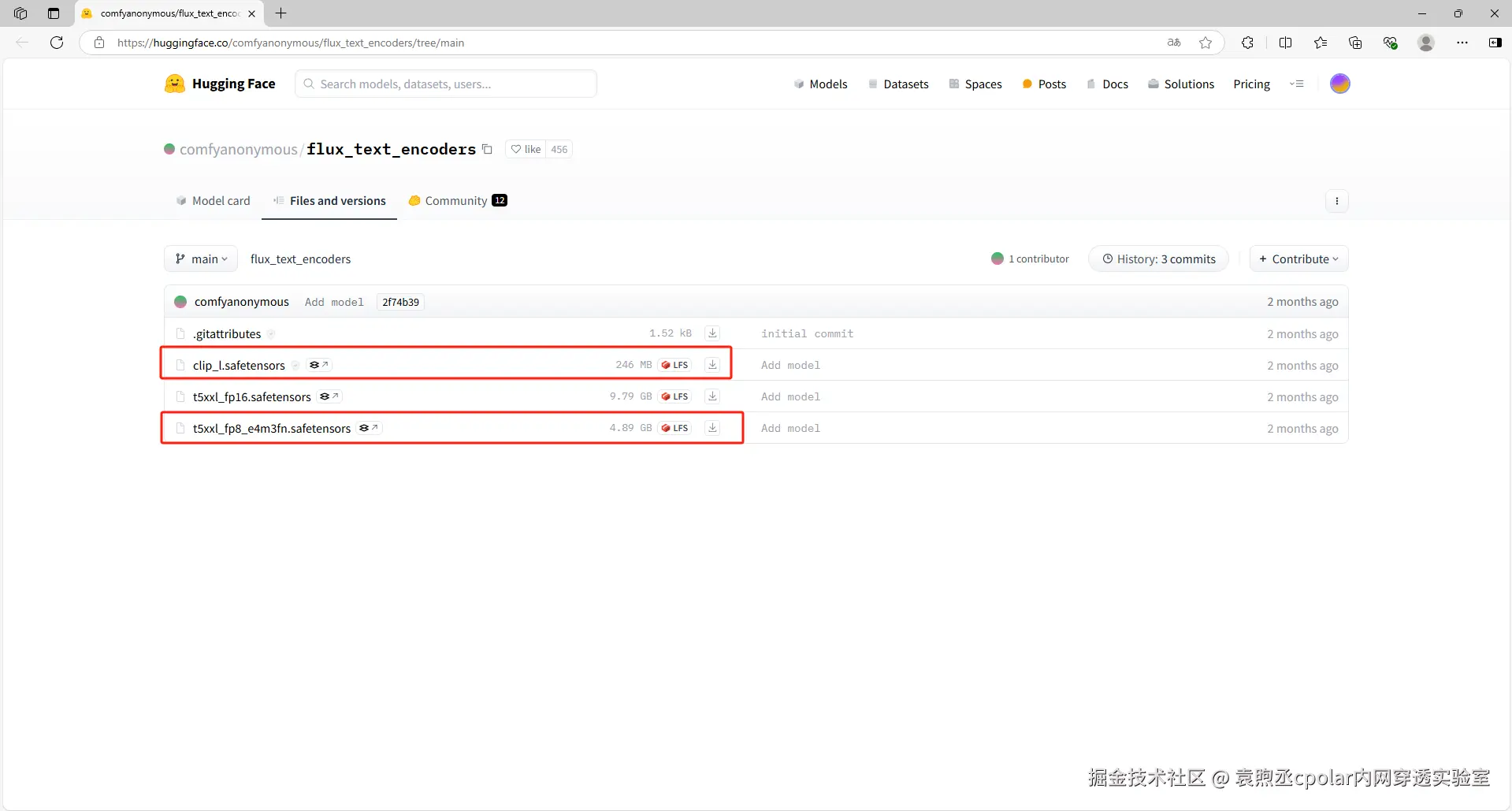The height and width of the screenshot is (811, 1512).
Task: Open the Browser essentials heart icon
Action: pos(1391,43)
